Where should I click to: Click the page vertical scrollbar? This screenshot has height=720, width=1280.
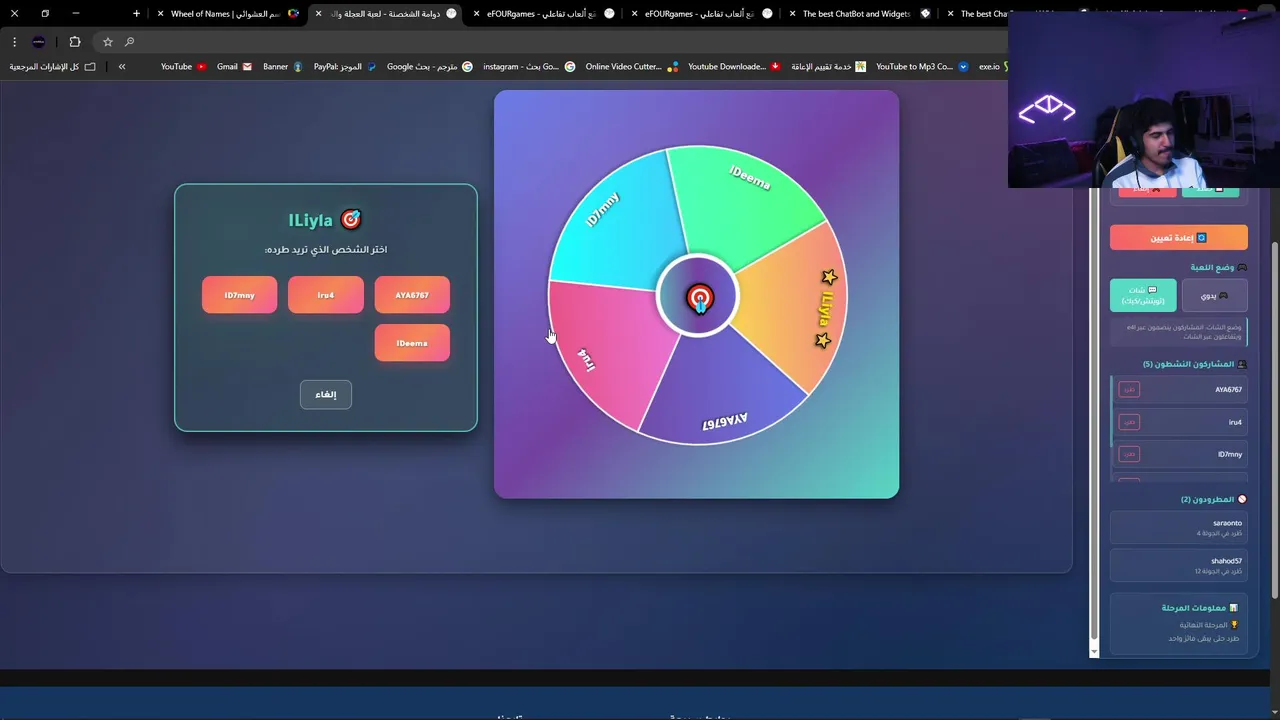click(x=1274, y=420)
